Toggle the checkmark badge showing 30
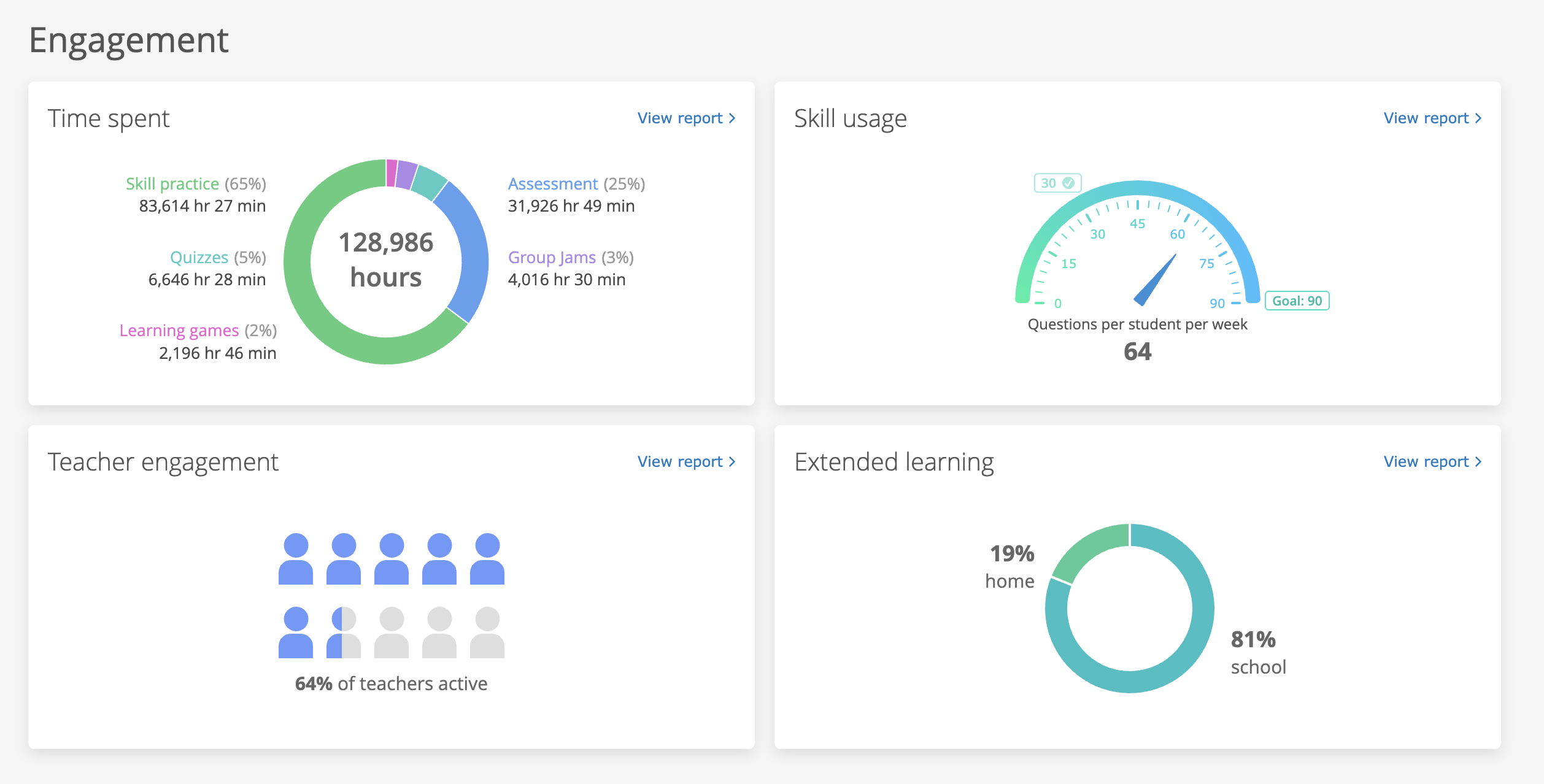 [x=1057, y=183]
